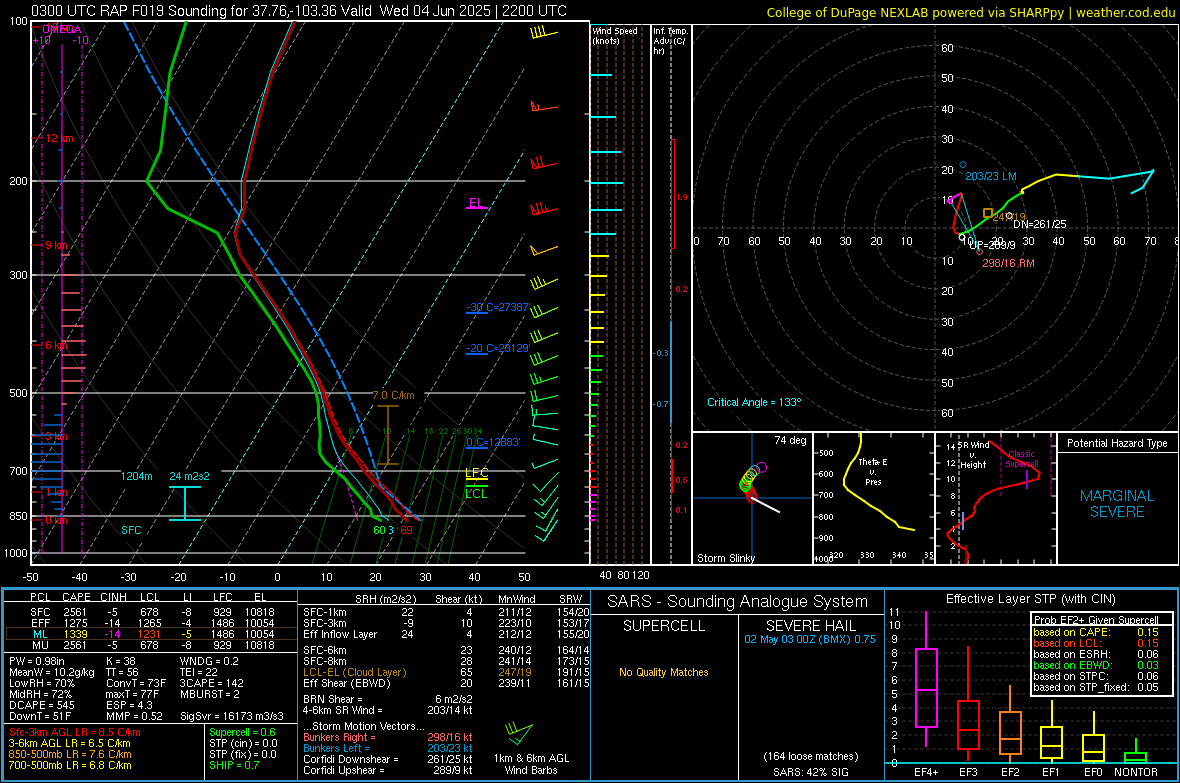Screen dimensions: 1180x783
Task: Click the orange mean wind square on hodograph
Action: 987,214
